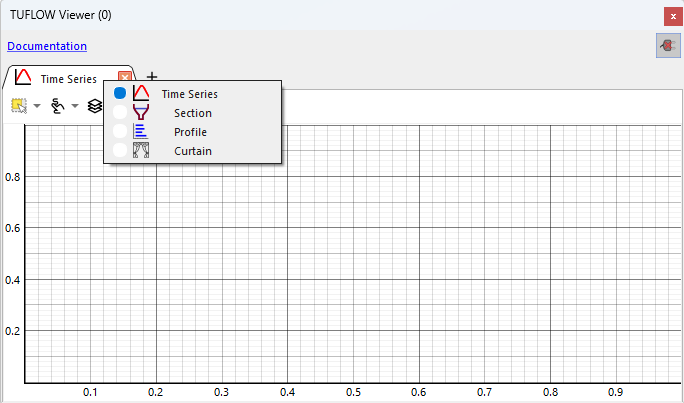Click the stacked layers icon in toolbar
The image size is (684, 403).
pos(95,105)
